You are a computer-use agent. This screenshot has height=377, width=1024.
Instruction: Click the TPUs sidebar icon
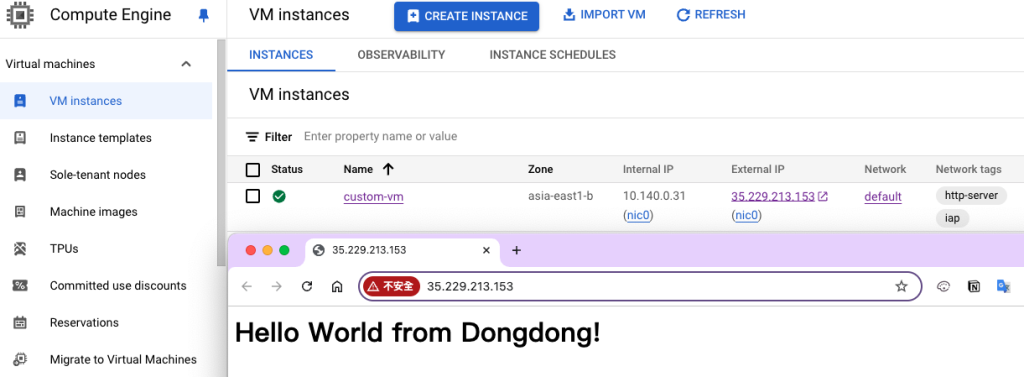pyautogui.click(x=20, y=248)
